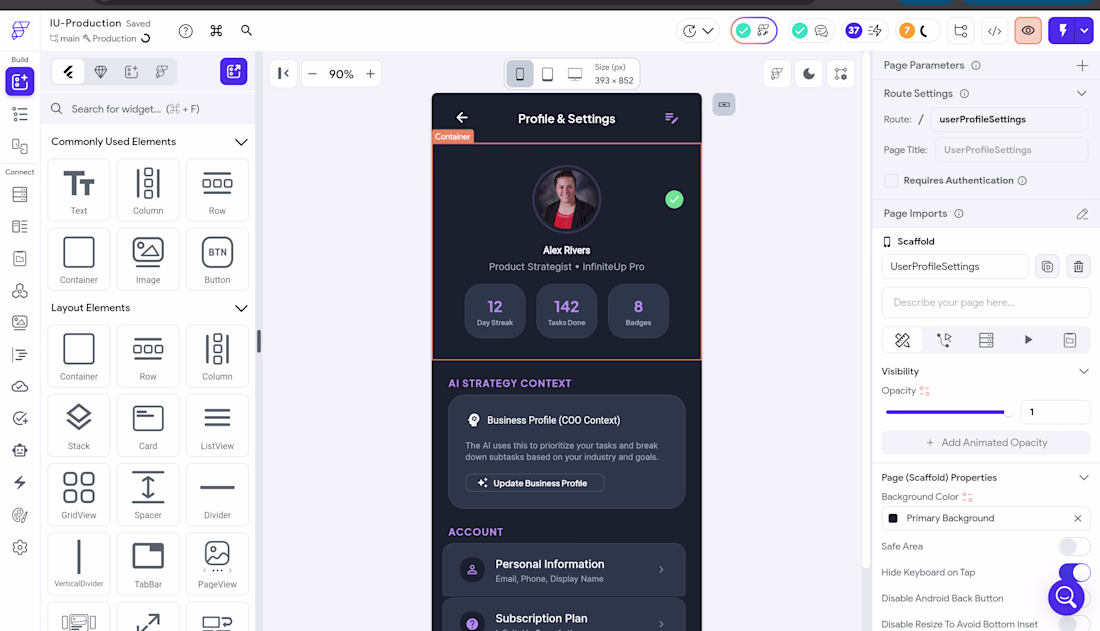The height and width of the screenshot is (631, 1100).
Task: Add Text widget from palette
Action: coord(79,190)
